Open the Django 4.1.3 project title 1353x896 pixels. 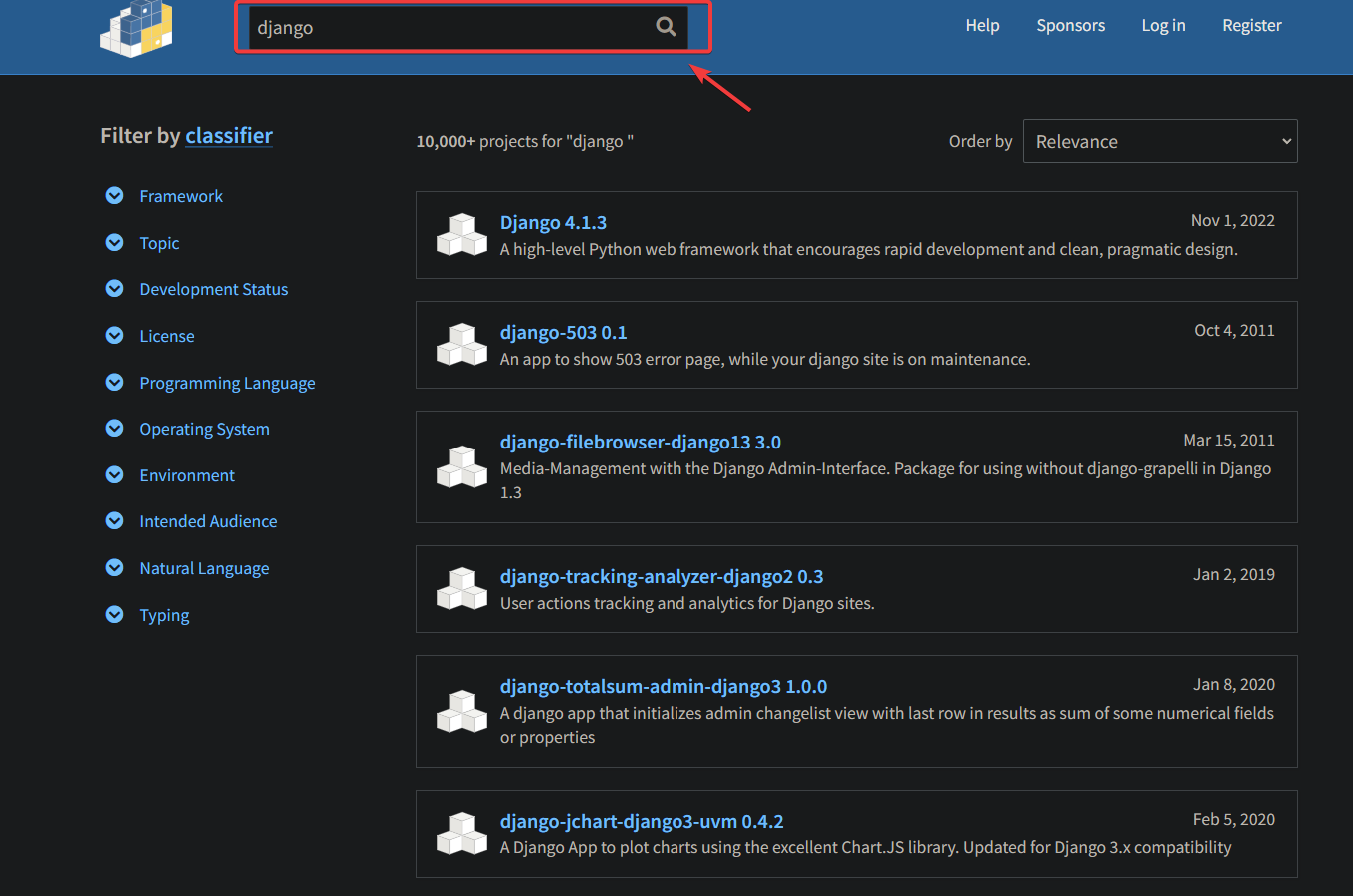553,222
